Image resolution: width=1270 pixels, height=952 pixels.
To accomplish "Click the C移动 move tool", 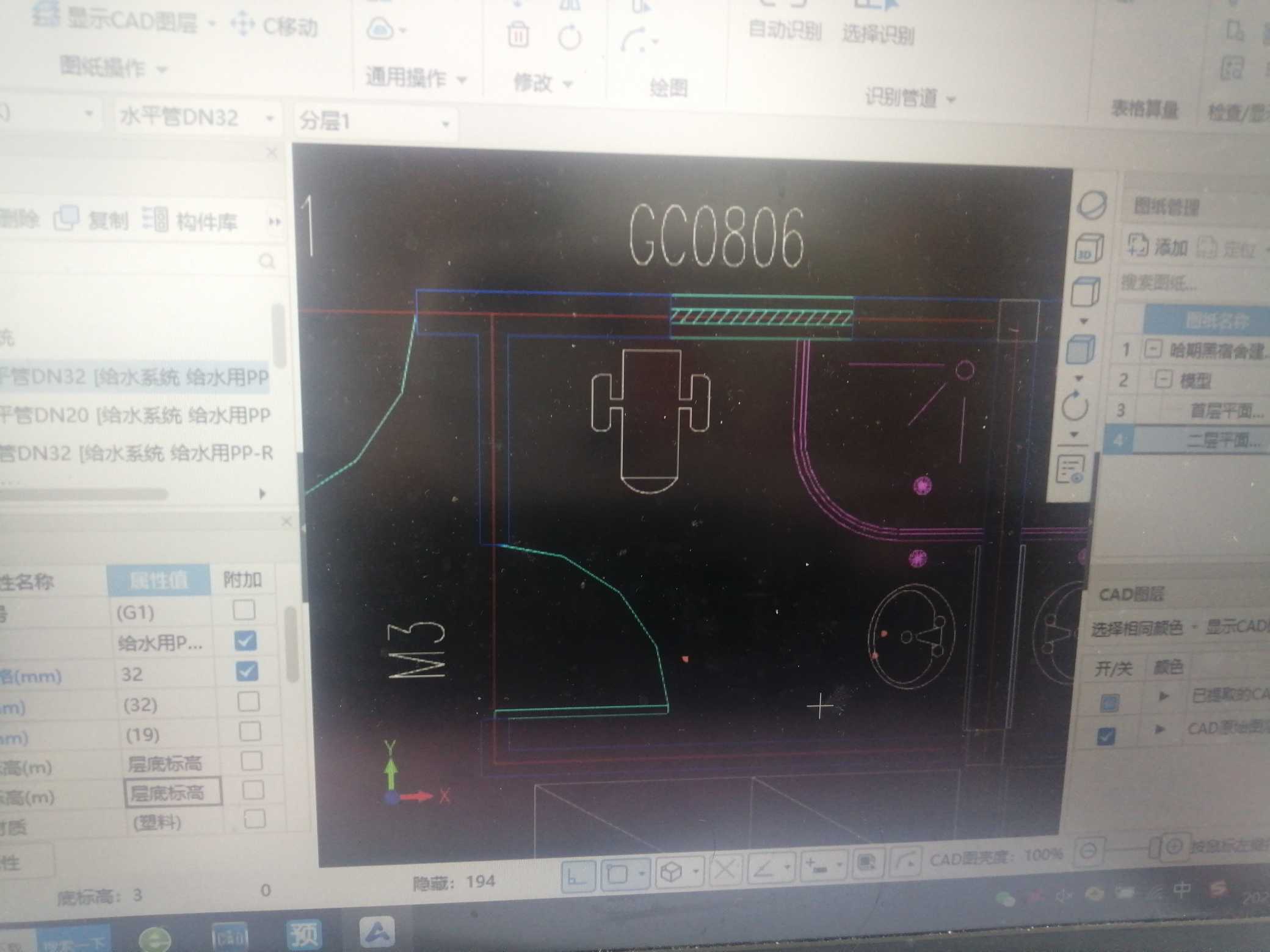I will click(x=275, y=26).
